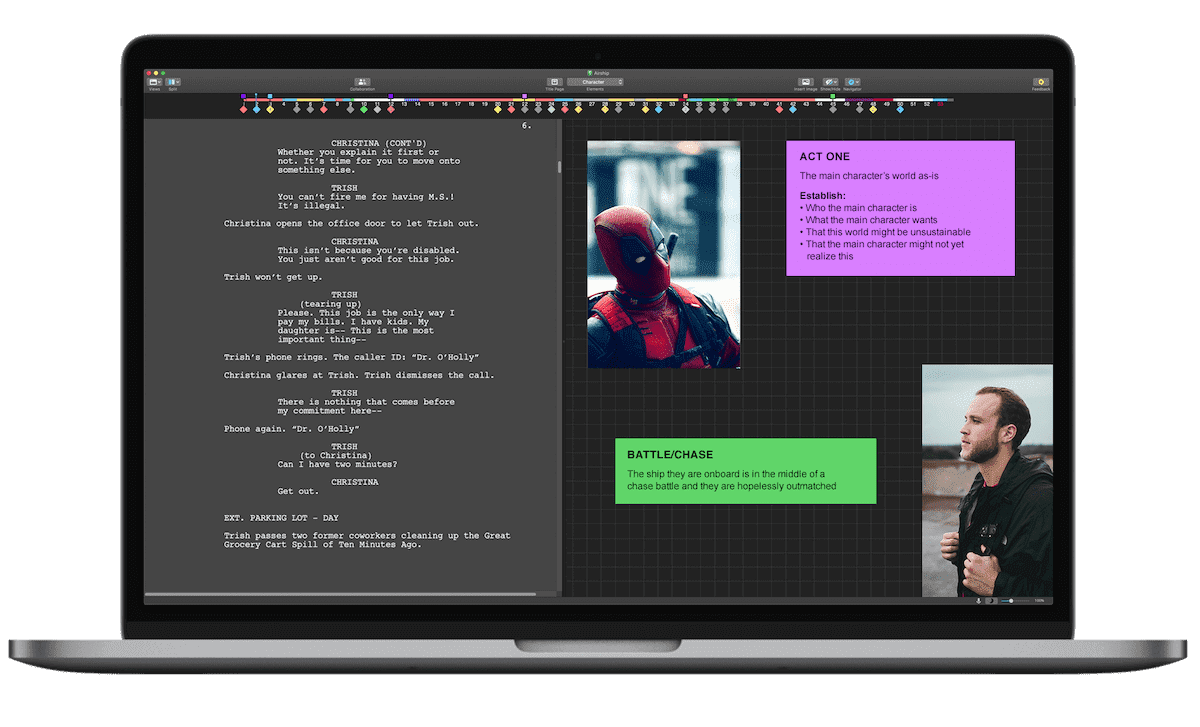This screenshot has height=727, width=1200.
Task: Open the ACT ONE purple note card
Action: [899, 210]
